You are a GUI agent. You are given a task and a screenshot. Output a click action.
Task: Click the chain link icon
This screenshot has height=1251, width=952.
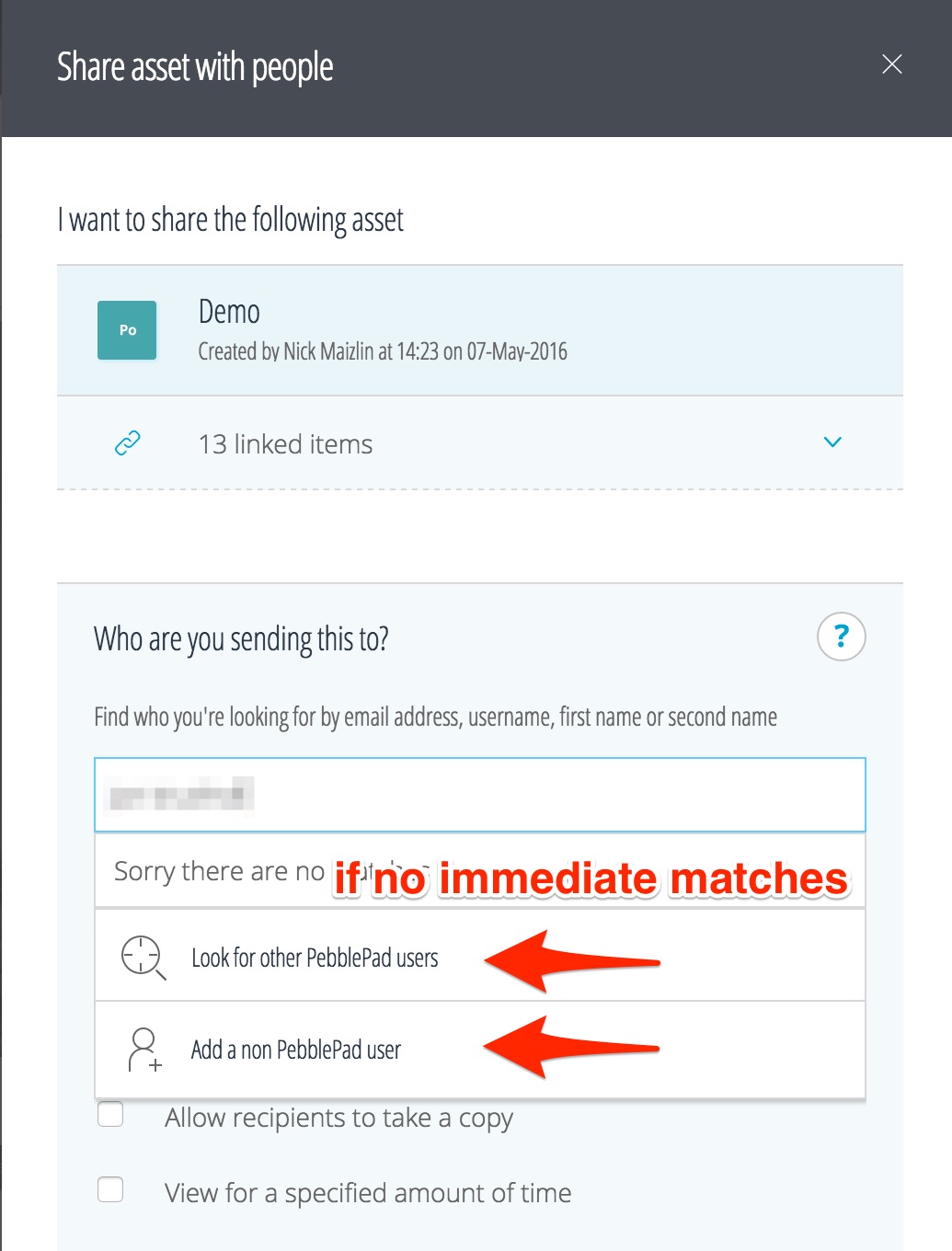point(127,443)
